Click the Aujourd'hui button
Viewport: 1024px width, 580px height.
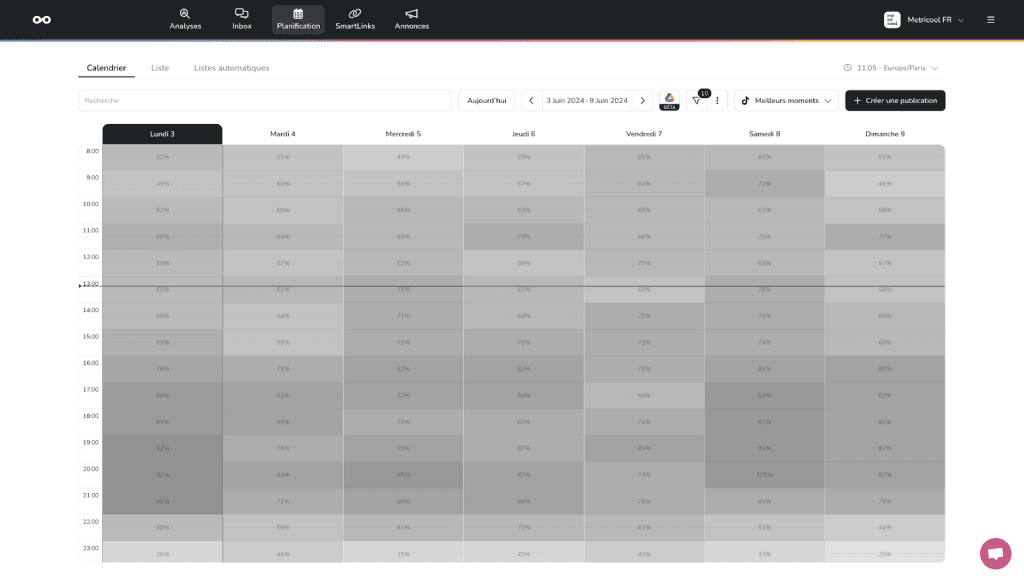[x=486, y=101]
